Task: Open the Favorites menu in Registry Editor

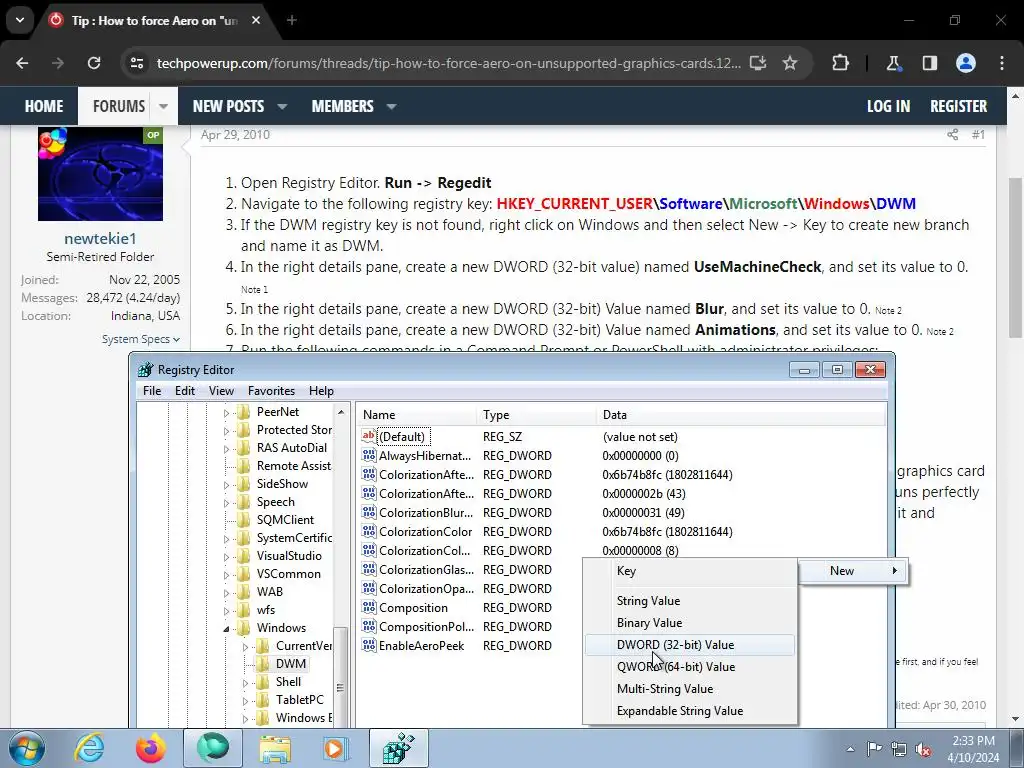Action: (x=271, y=391)
